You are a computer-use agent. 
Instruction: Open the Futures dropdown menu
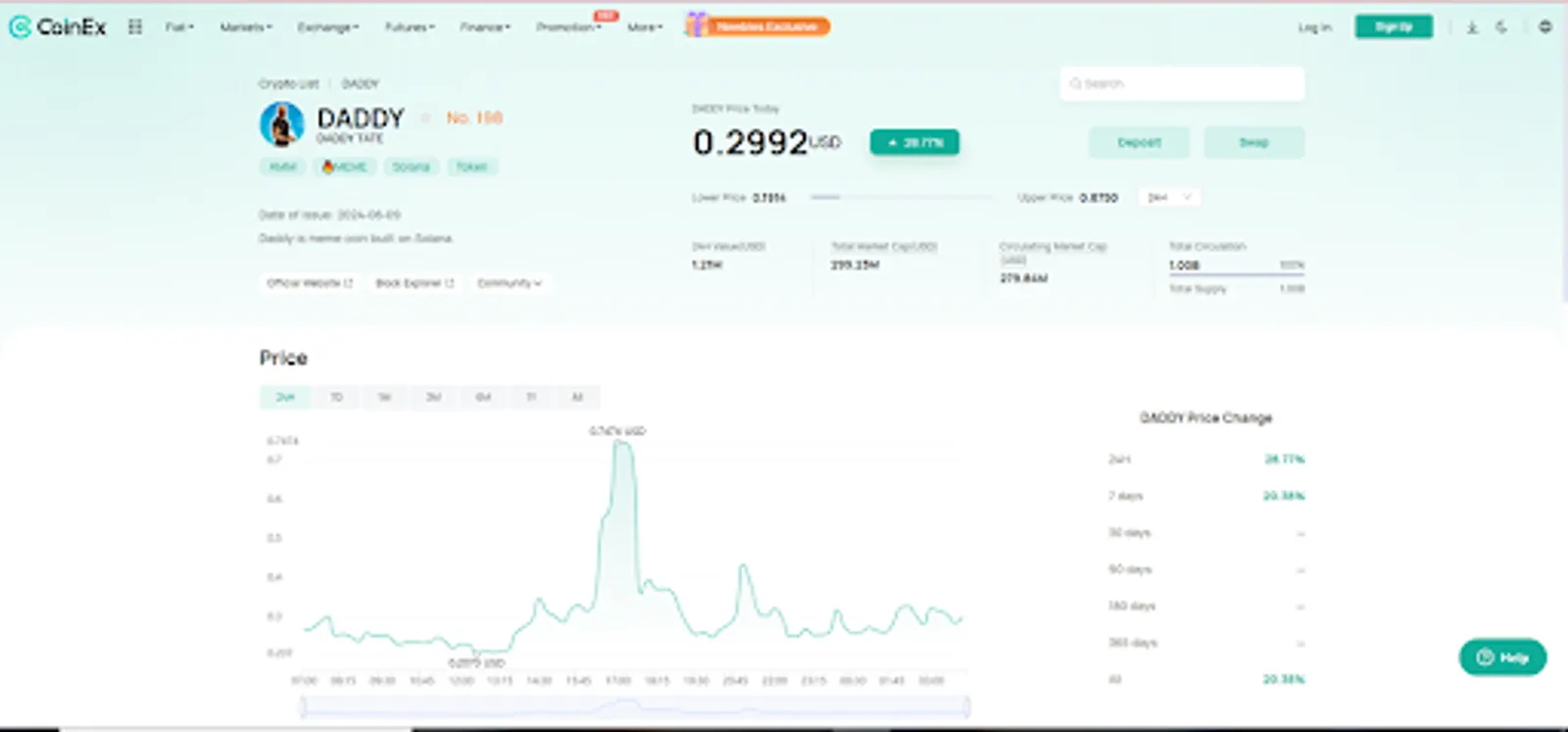pyautogui.click(x=410, y=27)
